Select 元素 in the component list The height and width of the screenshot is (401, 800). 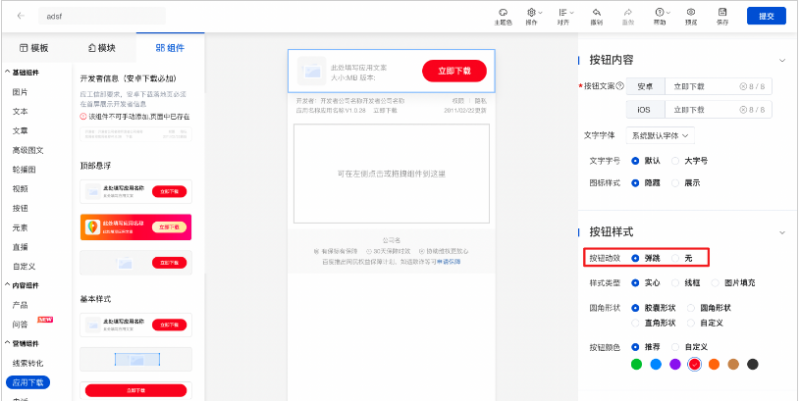pyautogui.click(x=20, y=228)
